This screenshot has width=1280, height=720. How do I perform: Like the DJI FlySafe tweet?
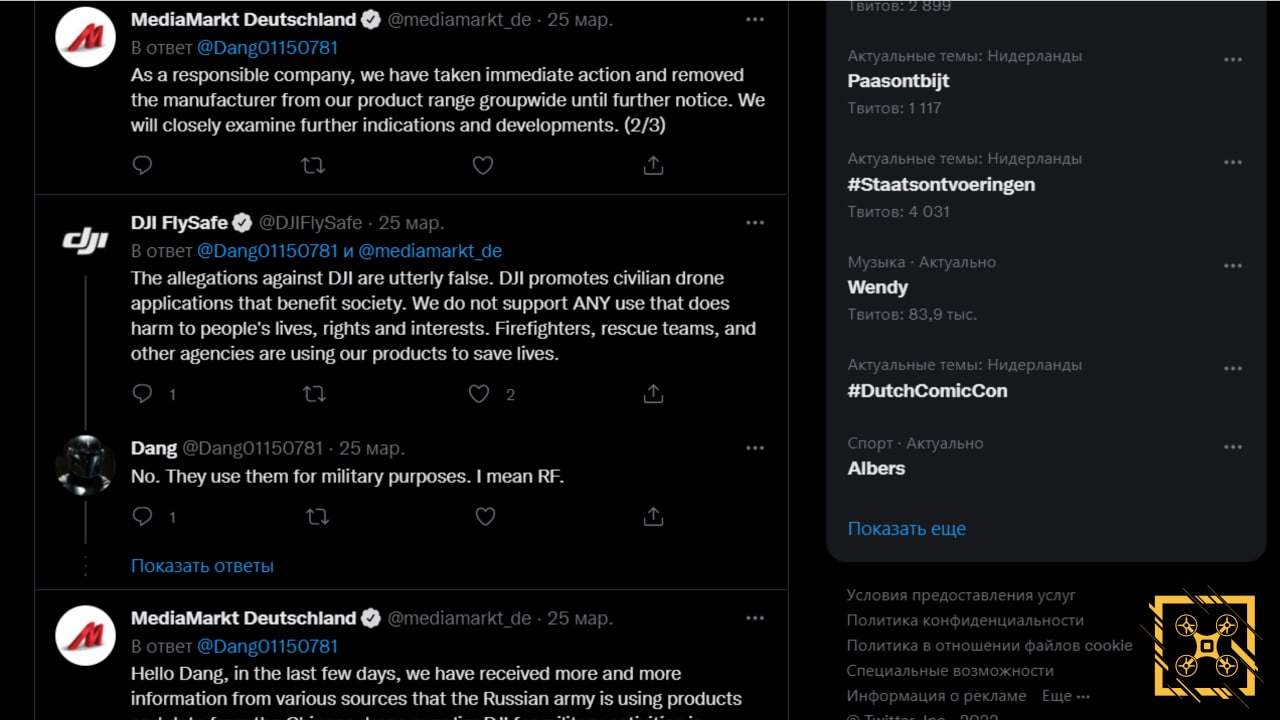(480, 394)
